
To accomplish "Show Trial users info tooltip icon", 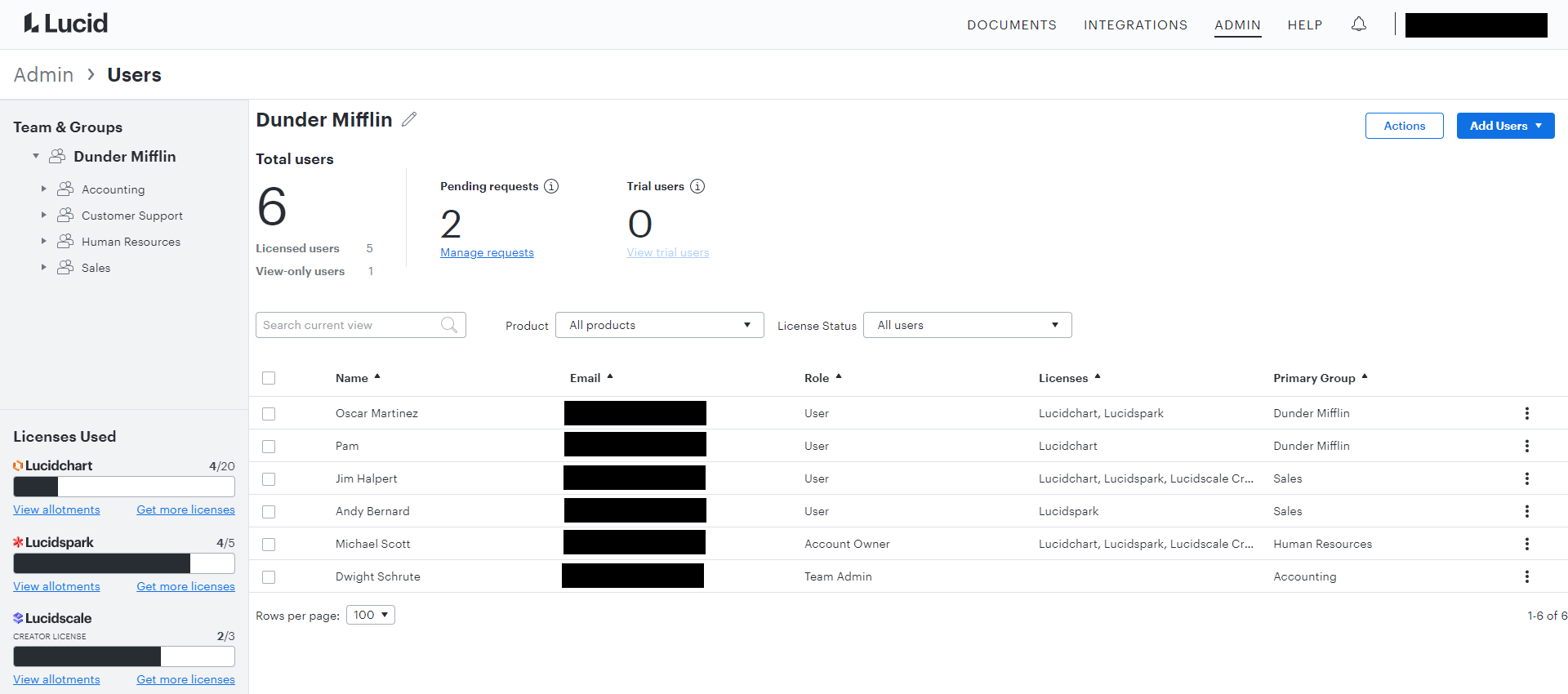I will (697, 186).
